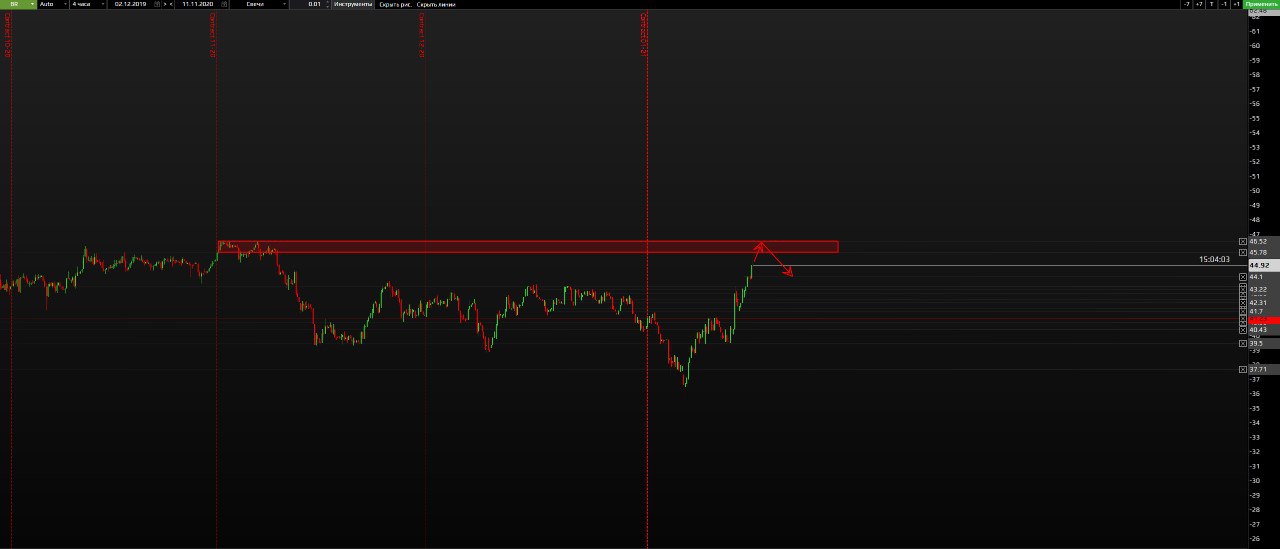The image size is (1280, 549).
Task: Click the 15:04:03 time countdown label
Action: [x=1214, y=259]
